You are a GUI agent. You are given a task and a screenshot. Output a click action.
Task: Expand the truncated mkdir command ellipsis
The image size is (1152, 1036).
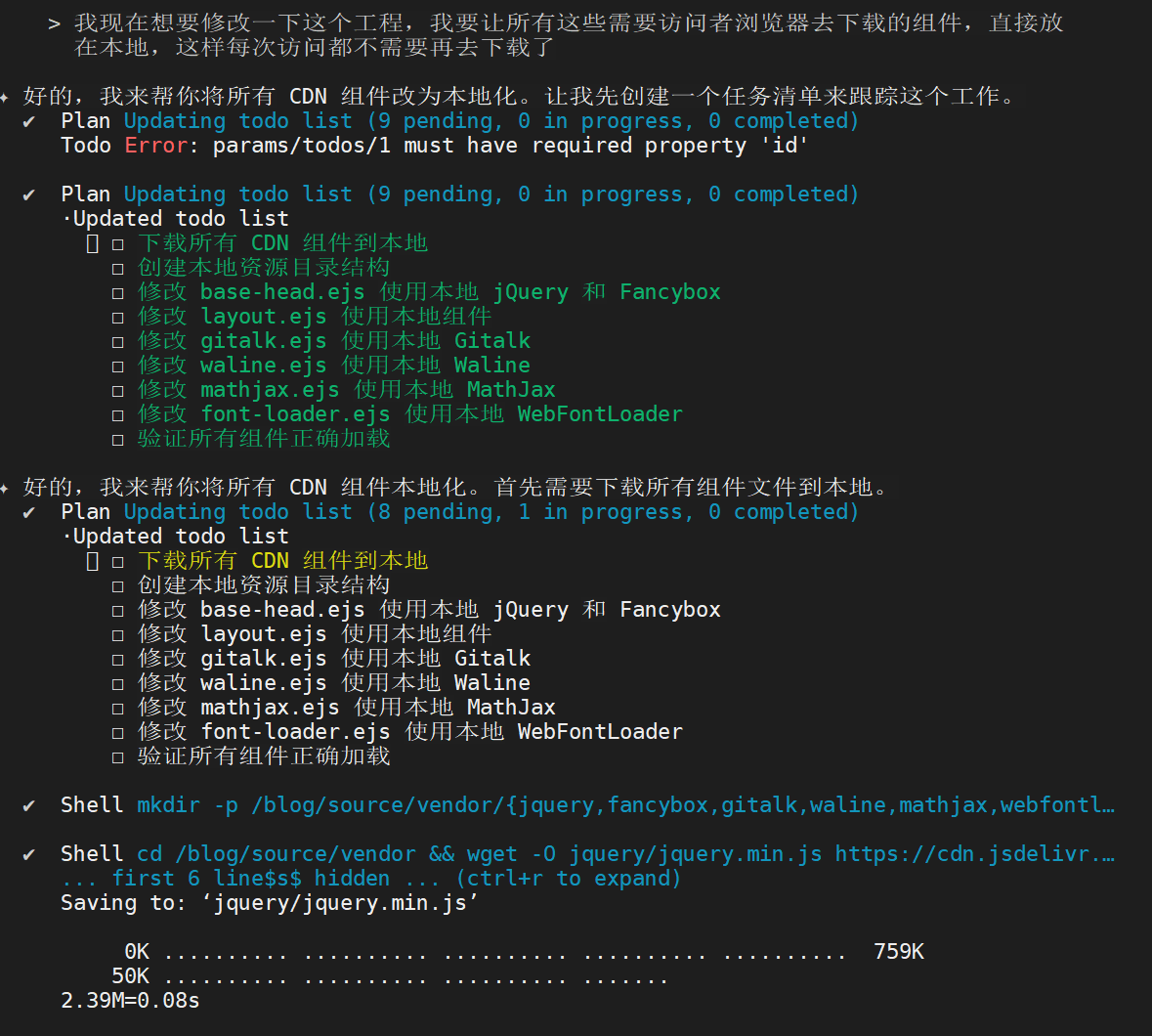click(1107, 805)
